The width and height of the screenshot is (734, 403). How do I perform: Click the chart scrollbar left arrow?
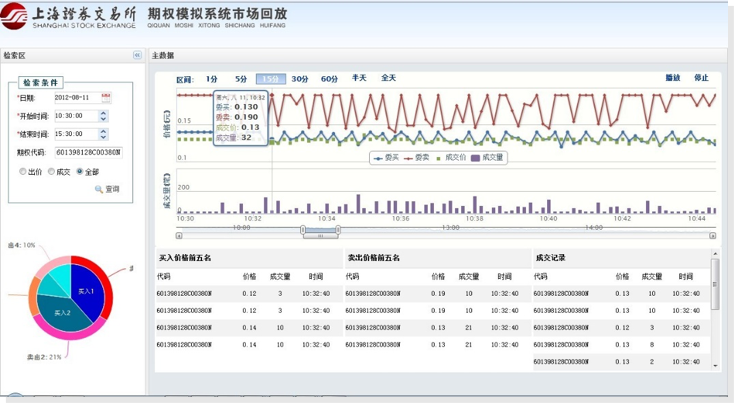click(179, 236)
